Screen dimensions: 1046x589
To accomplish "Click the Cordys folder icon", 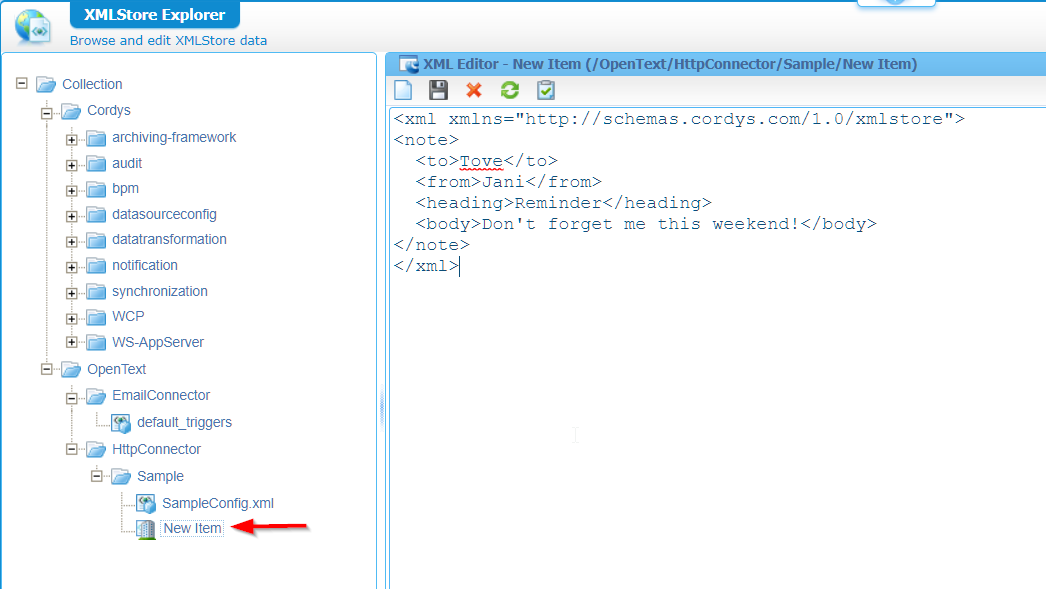I will (71, 111).
